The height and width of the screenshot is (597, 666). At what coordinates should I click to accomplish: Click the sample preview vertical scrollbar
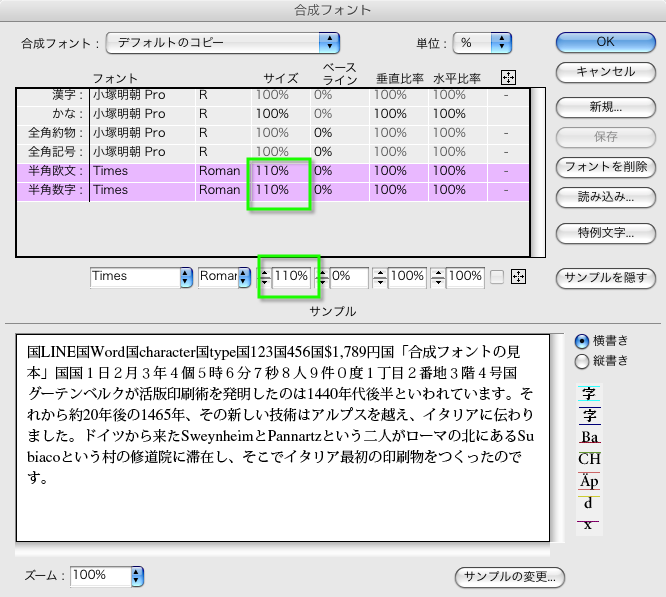pos(557,438)
